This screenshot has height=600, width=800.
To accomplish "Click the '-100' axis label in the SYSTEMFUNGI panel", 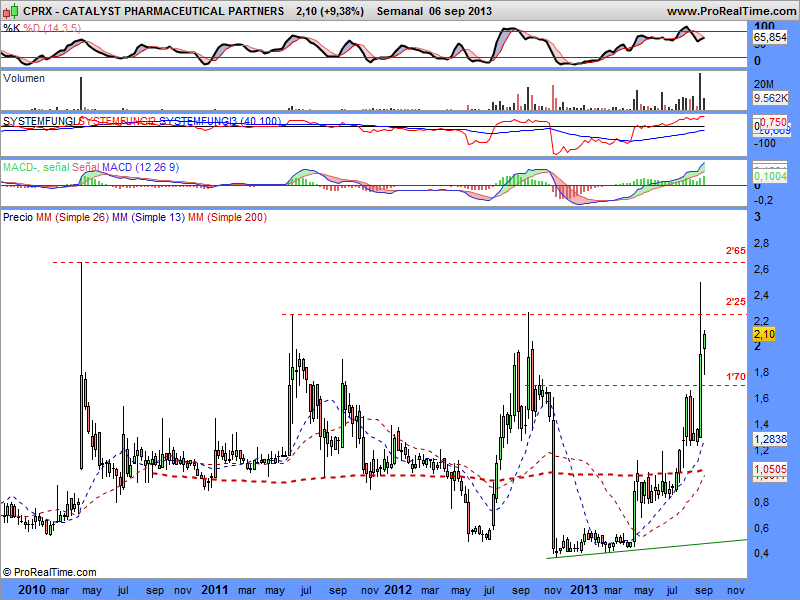I will (x=764, y=143).
